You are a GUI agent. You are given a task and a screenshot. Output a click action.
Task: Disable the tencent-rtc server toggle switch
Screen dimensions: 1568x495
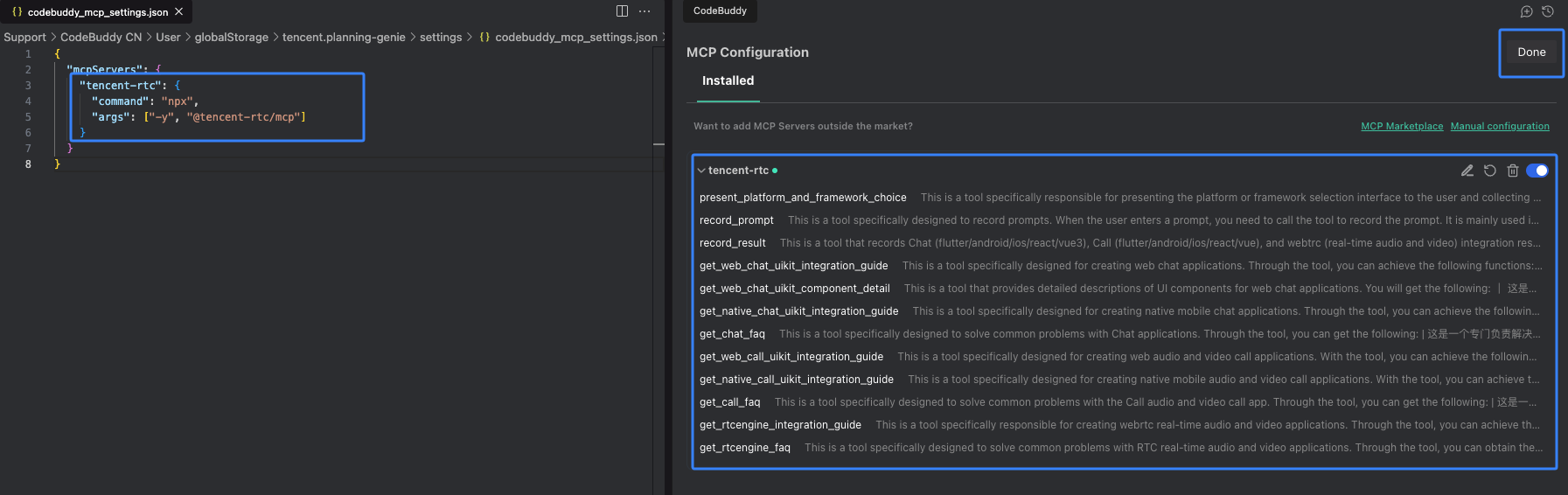point(1537,171)
